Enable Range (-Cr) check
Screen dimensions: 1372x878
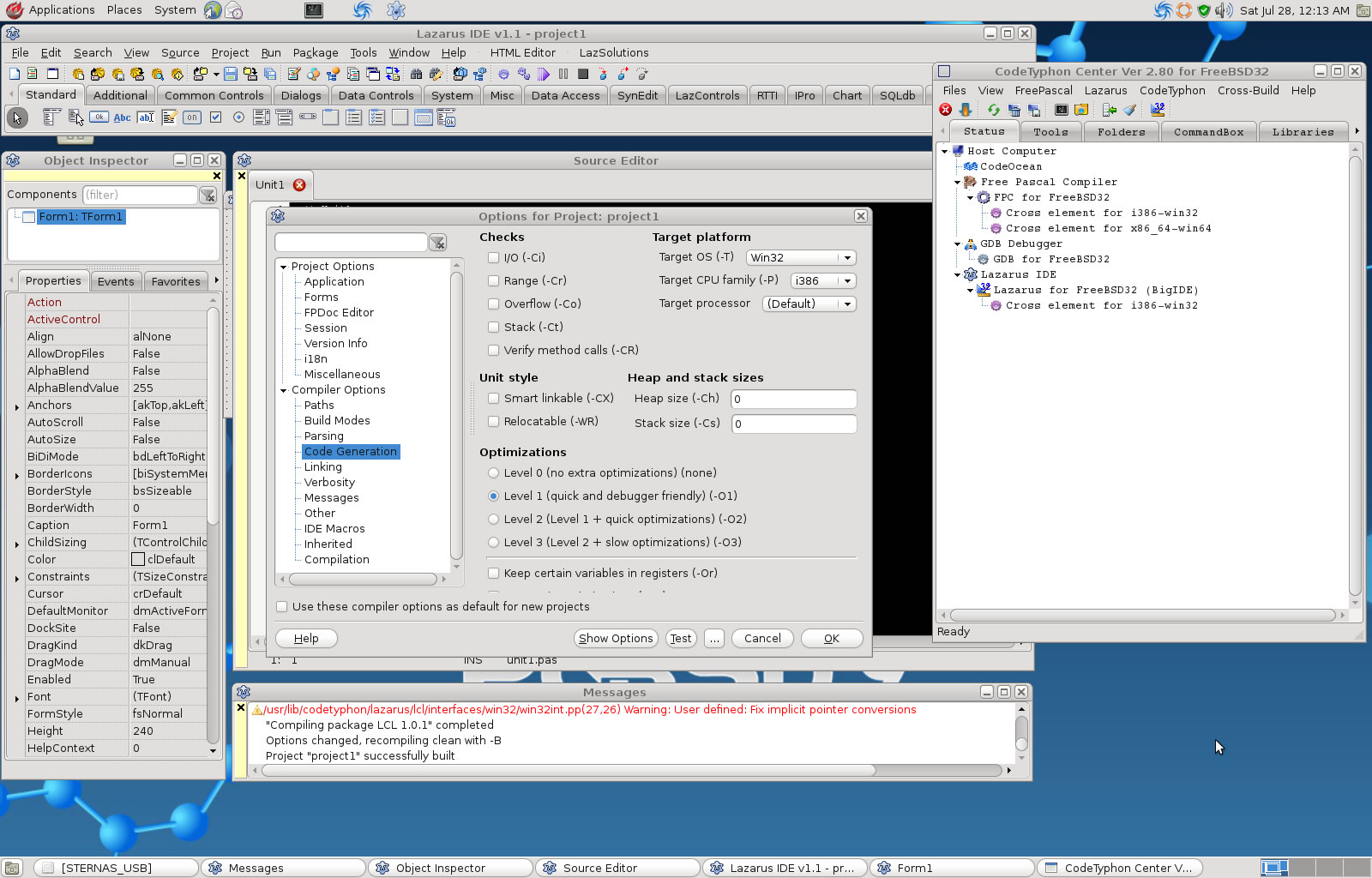click(x=494, y=280)
